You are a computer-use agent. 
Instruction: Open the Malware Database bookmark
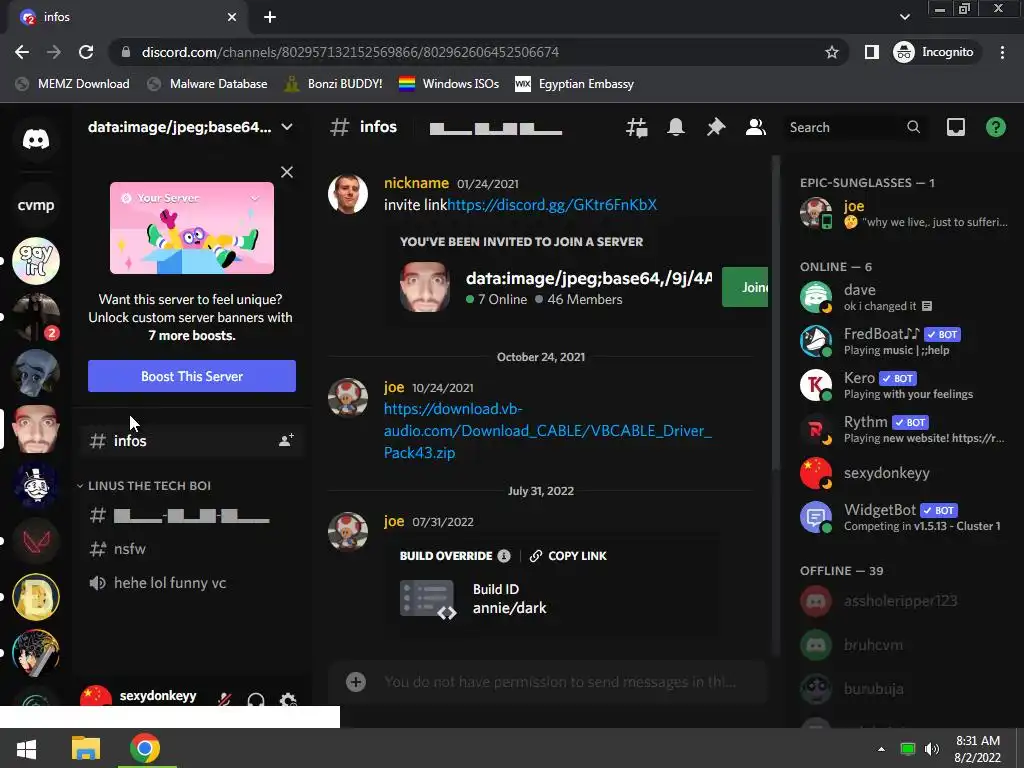coord(208,84)
